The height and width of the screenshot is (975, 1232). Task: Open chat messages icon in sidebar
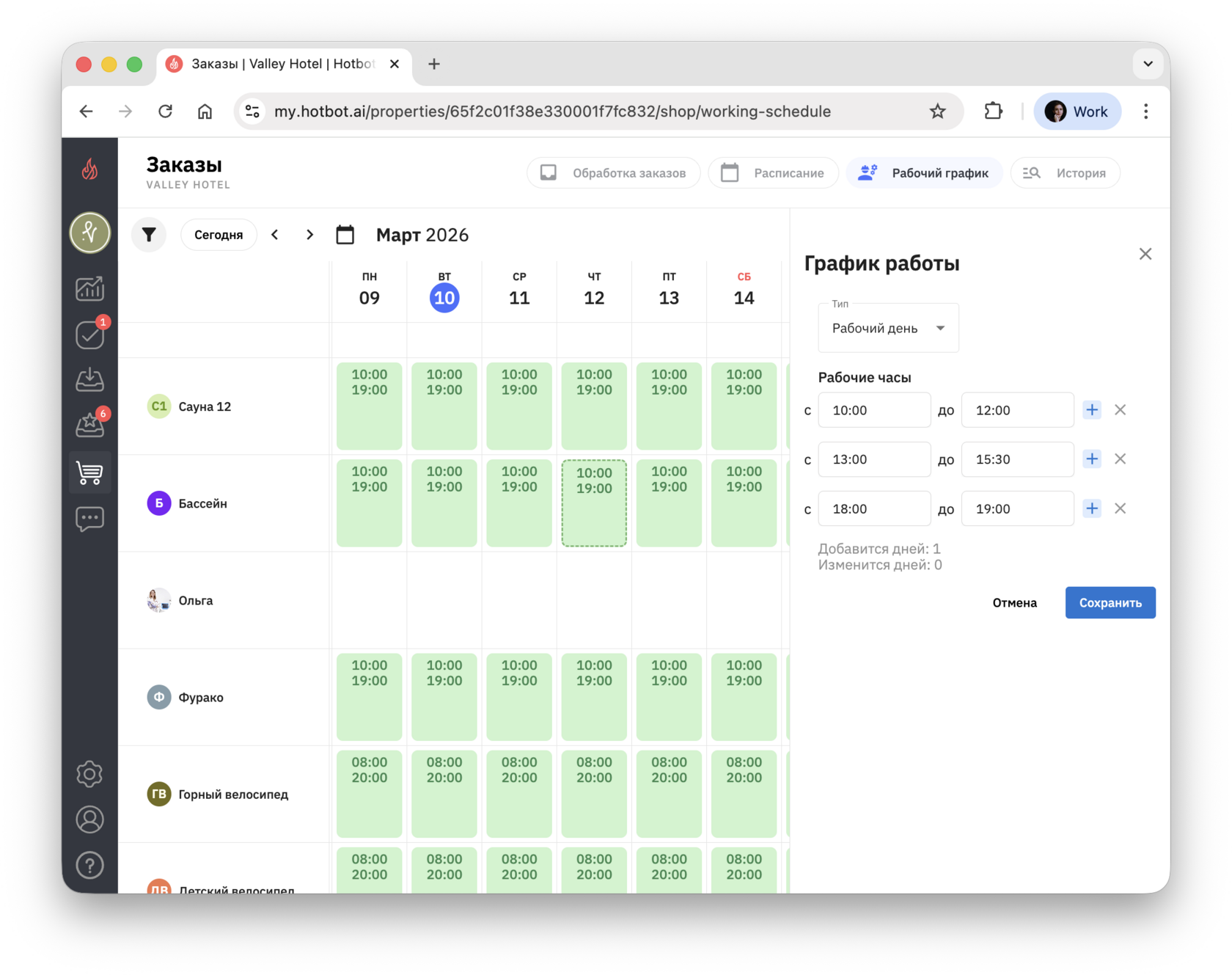pos(89,519)
